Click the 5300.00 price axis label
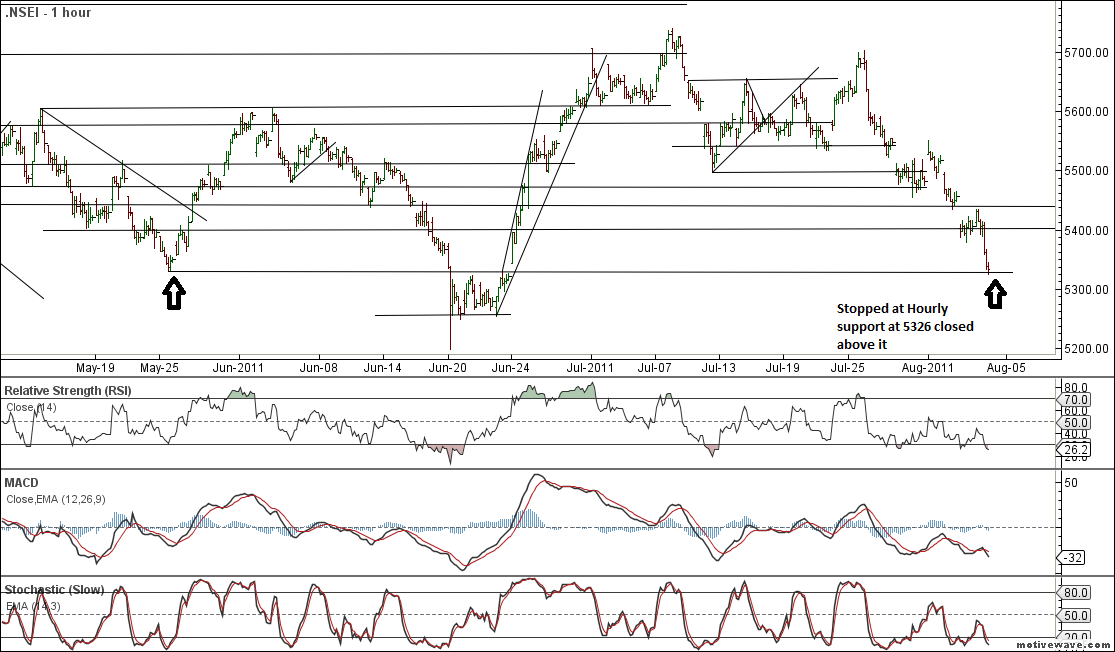Image resolution: width=1115 pixels, height=652 pixels. click(1085, 290)
